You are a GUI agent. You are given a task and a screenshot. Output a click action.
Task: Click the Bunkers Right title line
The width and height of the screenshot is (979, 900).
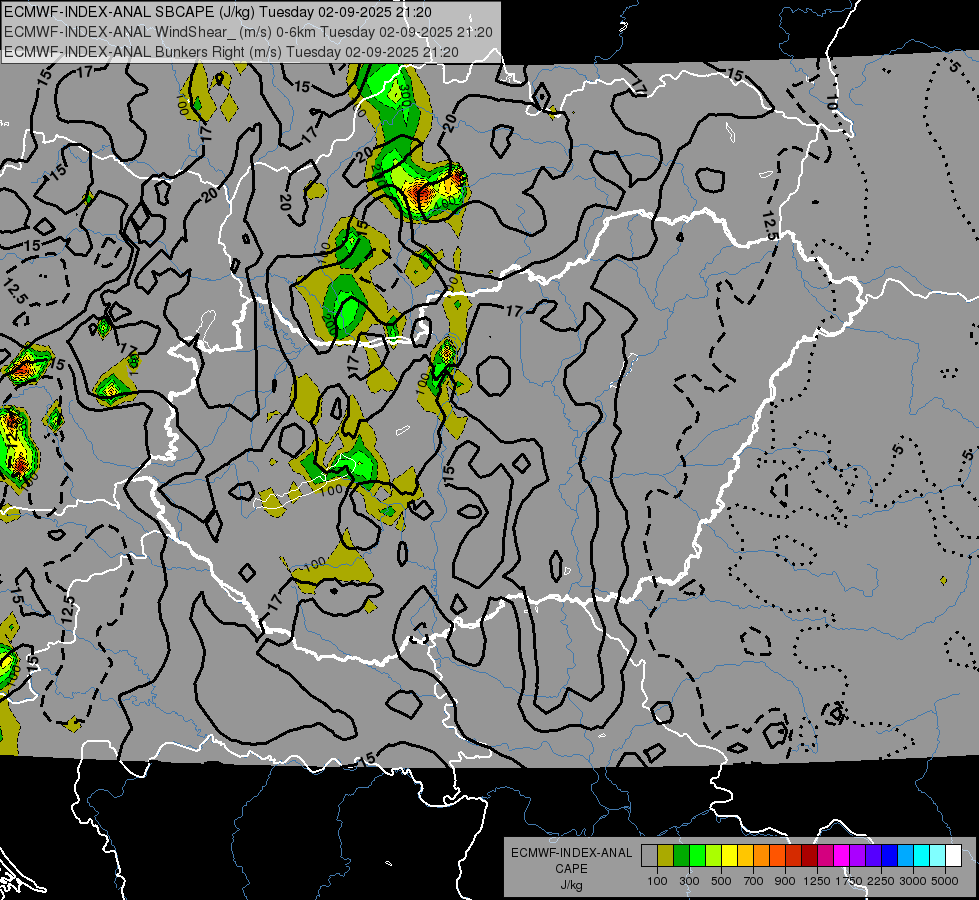[231, 52]
